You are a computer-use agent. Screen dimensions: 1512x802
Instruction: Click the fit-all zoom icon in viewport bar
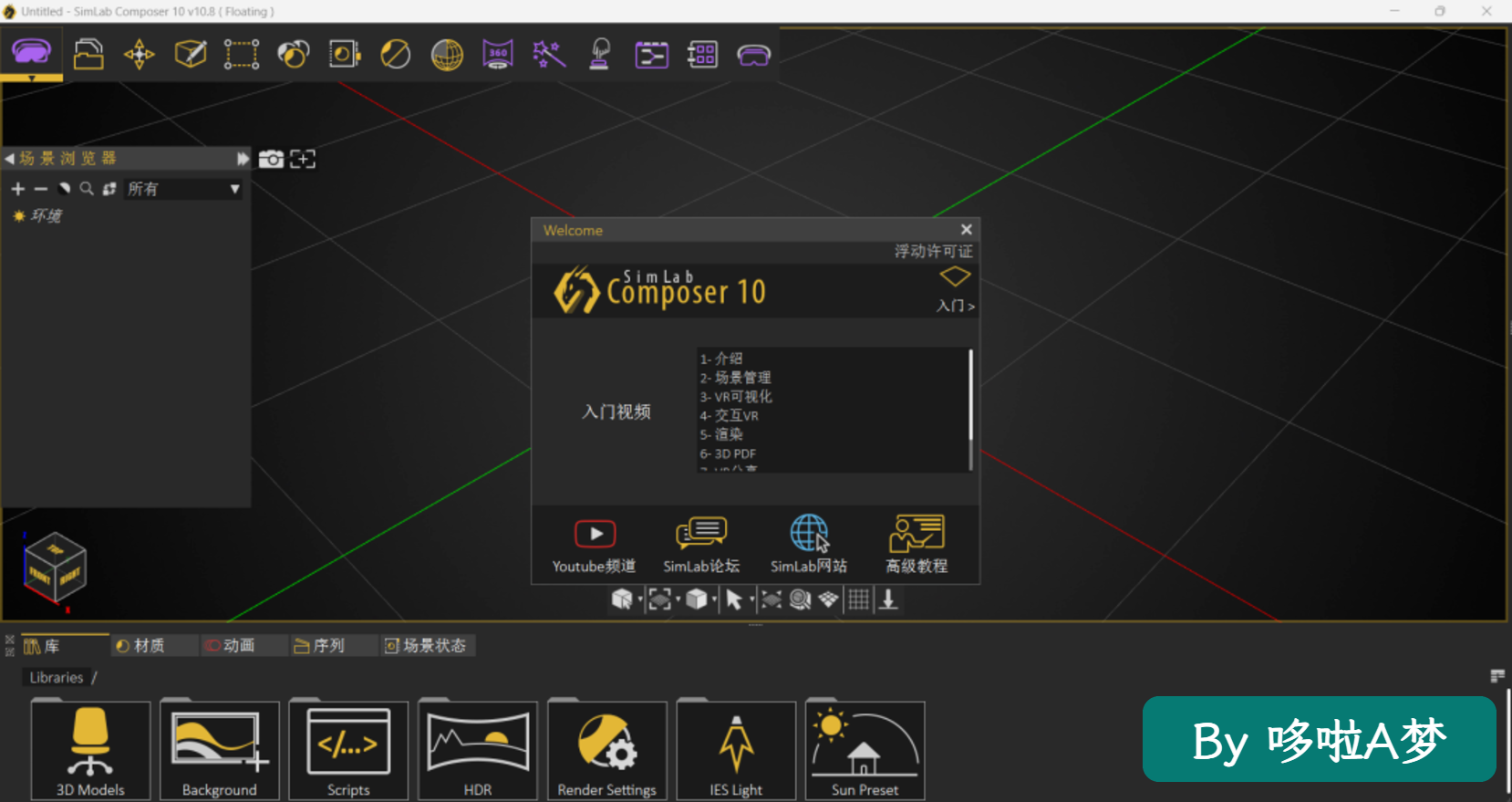[x=772, y=599]
